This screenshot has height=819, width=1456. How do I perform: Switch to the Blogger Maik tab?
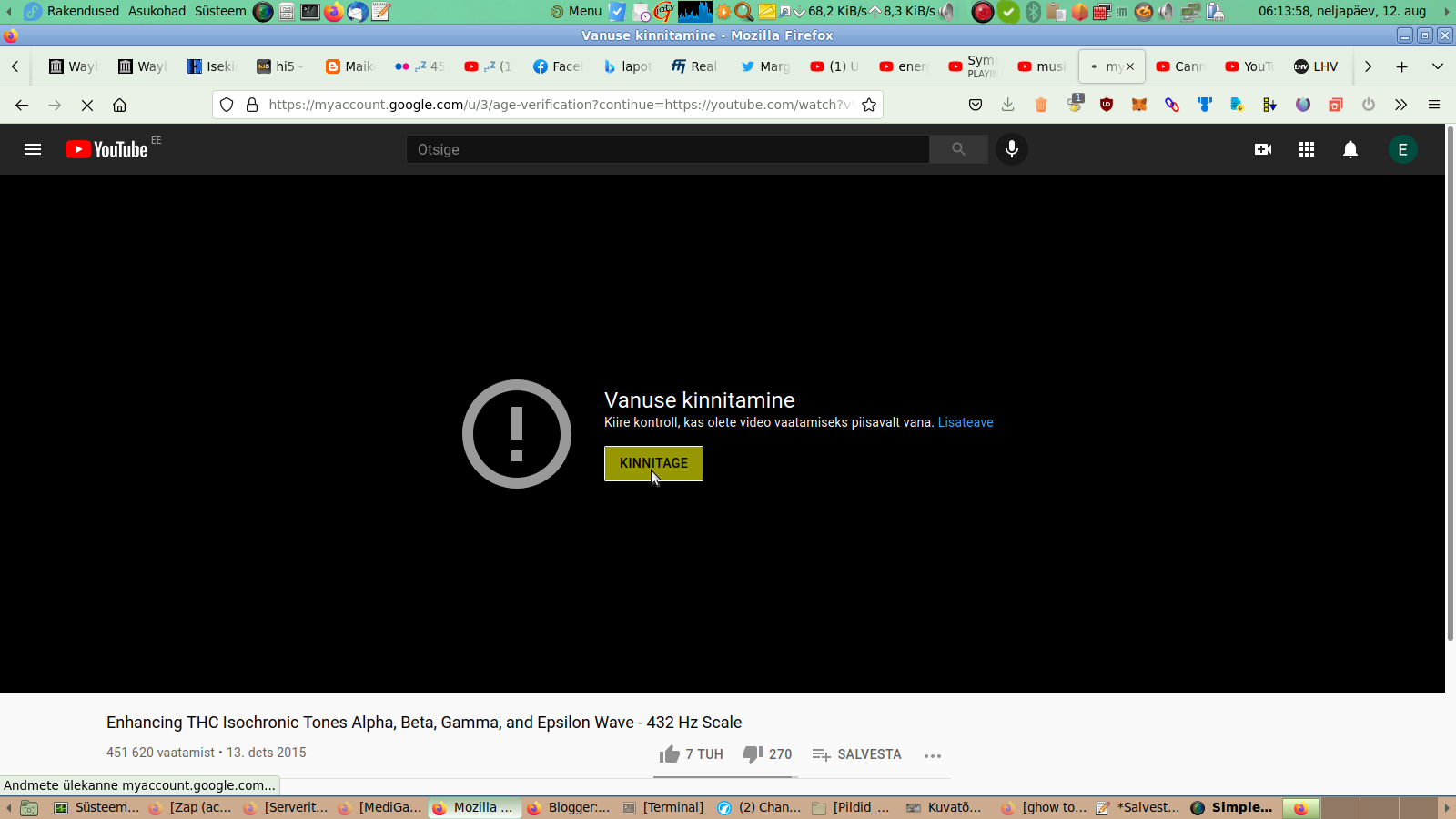[349, 66]
